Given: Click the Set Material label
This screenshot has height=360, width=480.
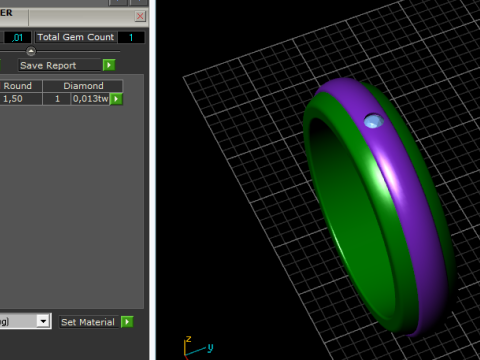Looking at the screenshot, I should pos(88,322).
